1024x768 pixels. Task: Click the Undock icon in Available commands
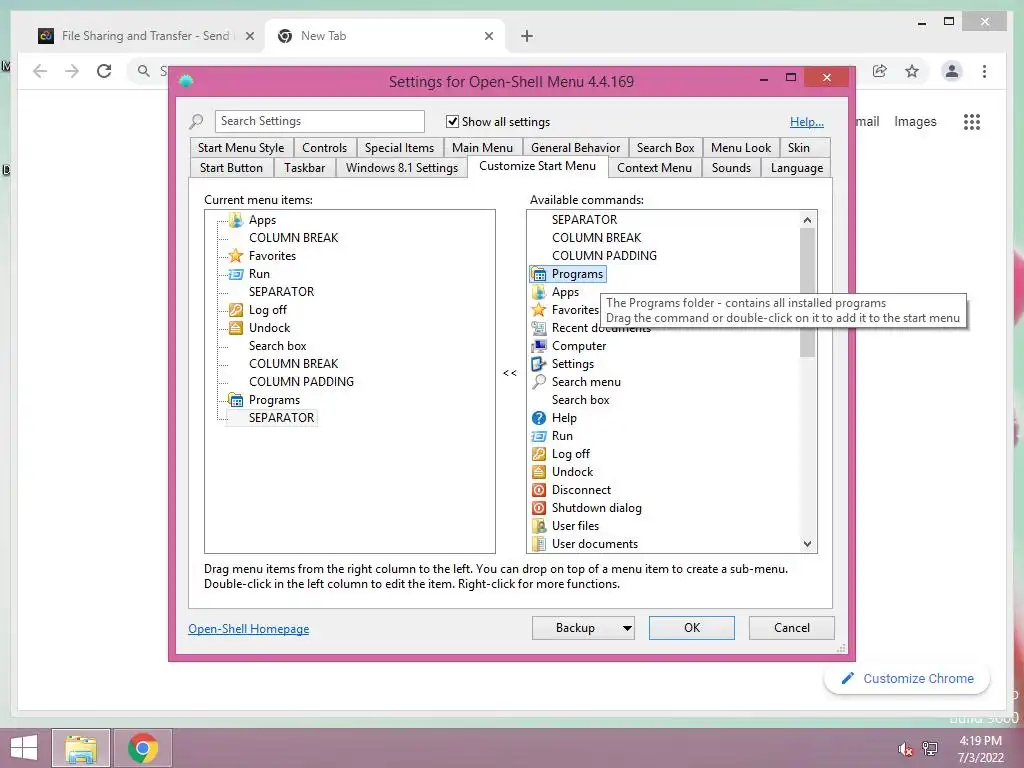(539, 472)
